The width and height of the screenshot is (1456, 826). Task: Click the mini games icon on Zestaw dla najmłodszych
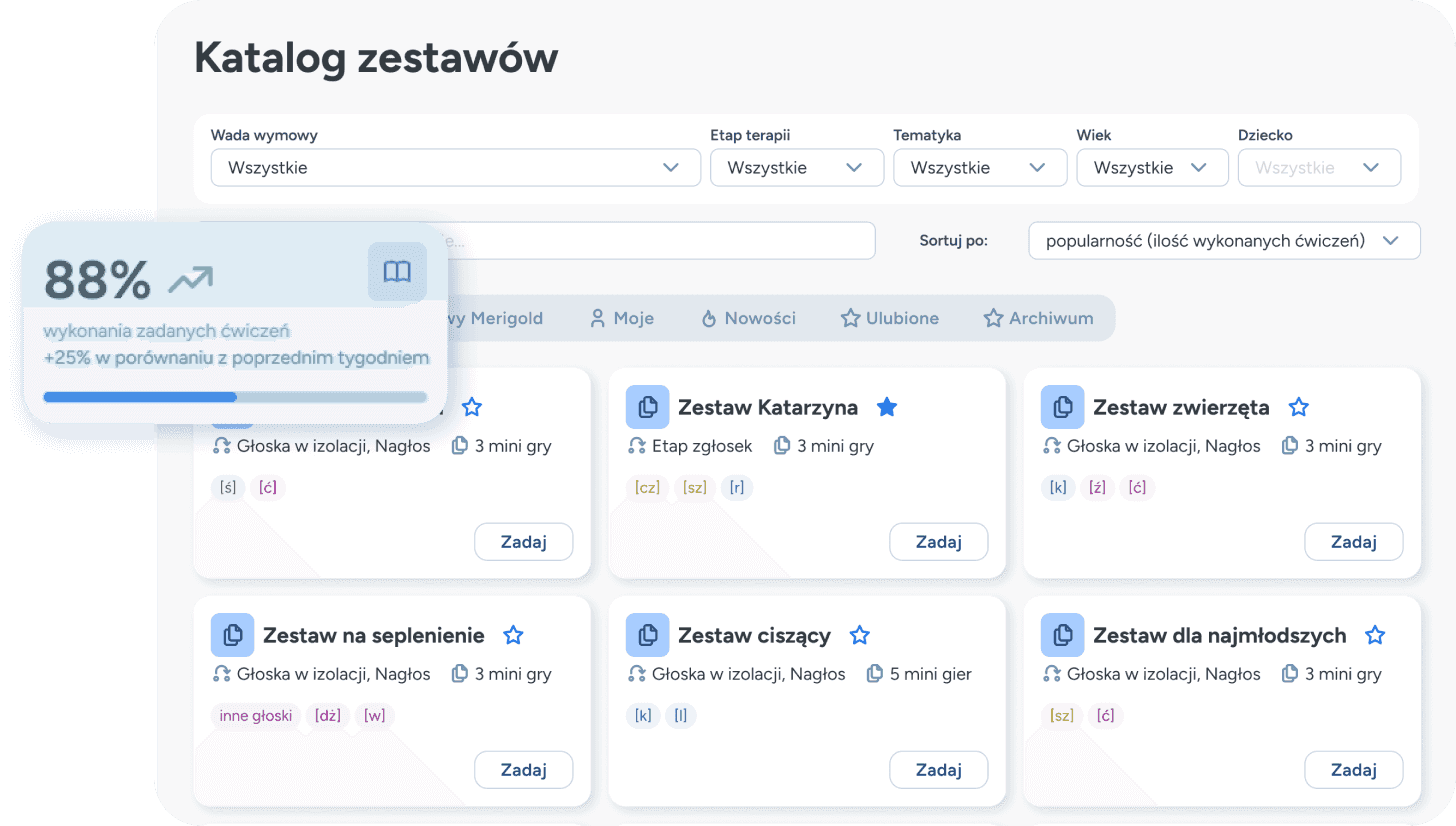1290,674
